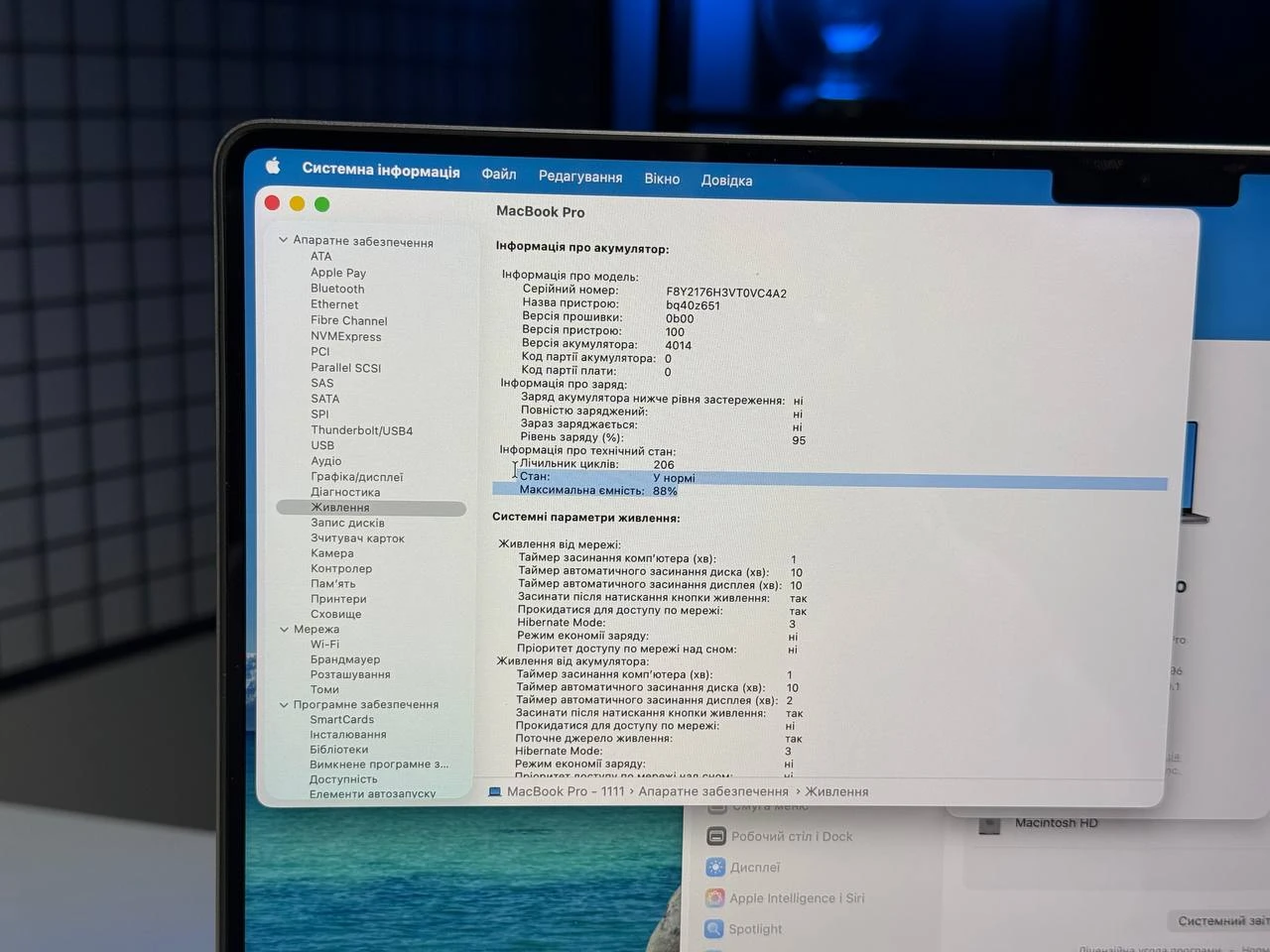1270x952 pixels.
Task: Open the Файл menu
Action: pos(498,174)
